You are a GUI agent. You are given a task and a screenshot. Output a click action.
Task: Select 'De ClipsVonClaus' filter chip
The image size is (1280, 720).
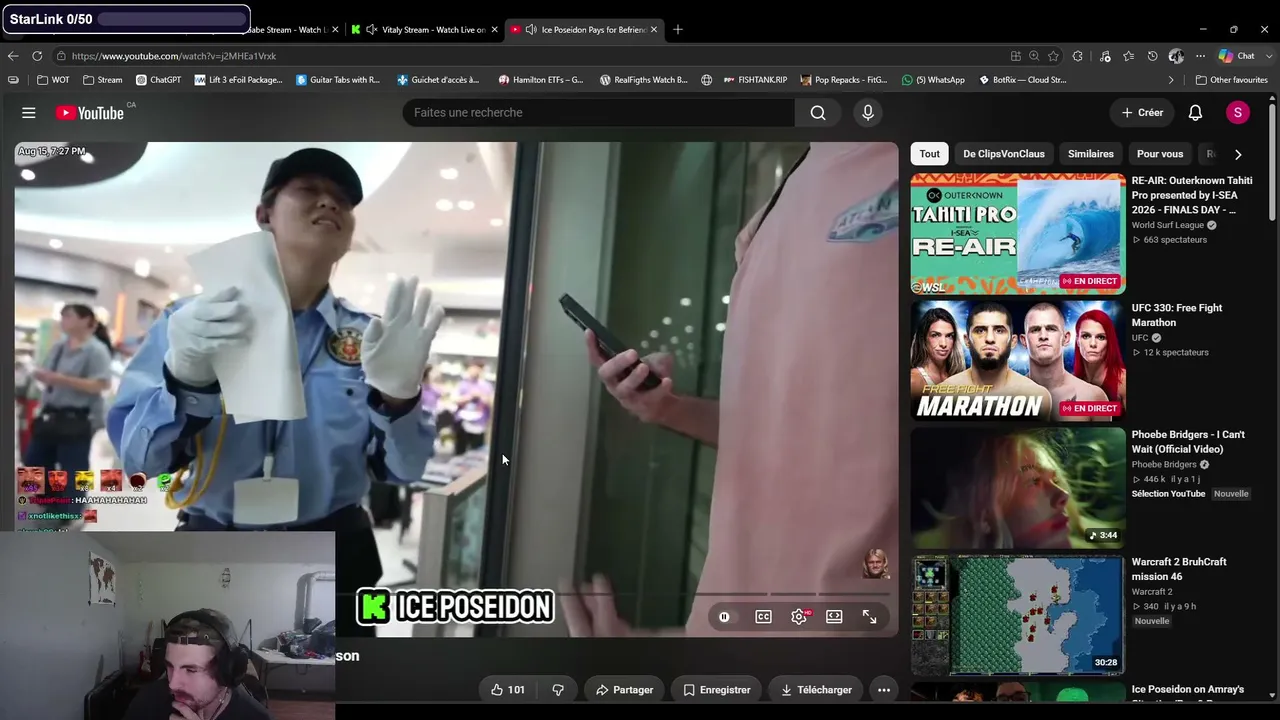coord(1003,154)
